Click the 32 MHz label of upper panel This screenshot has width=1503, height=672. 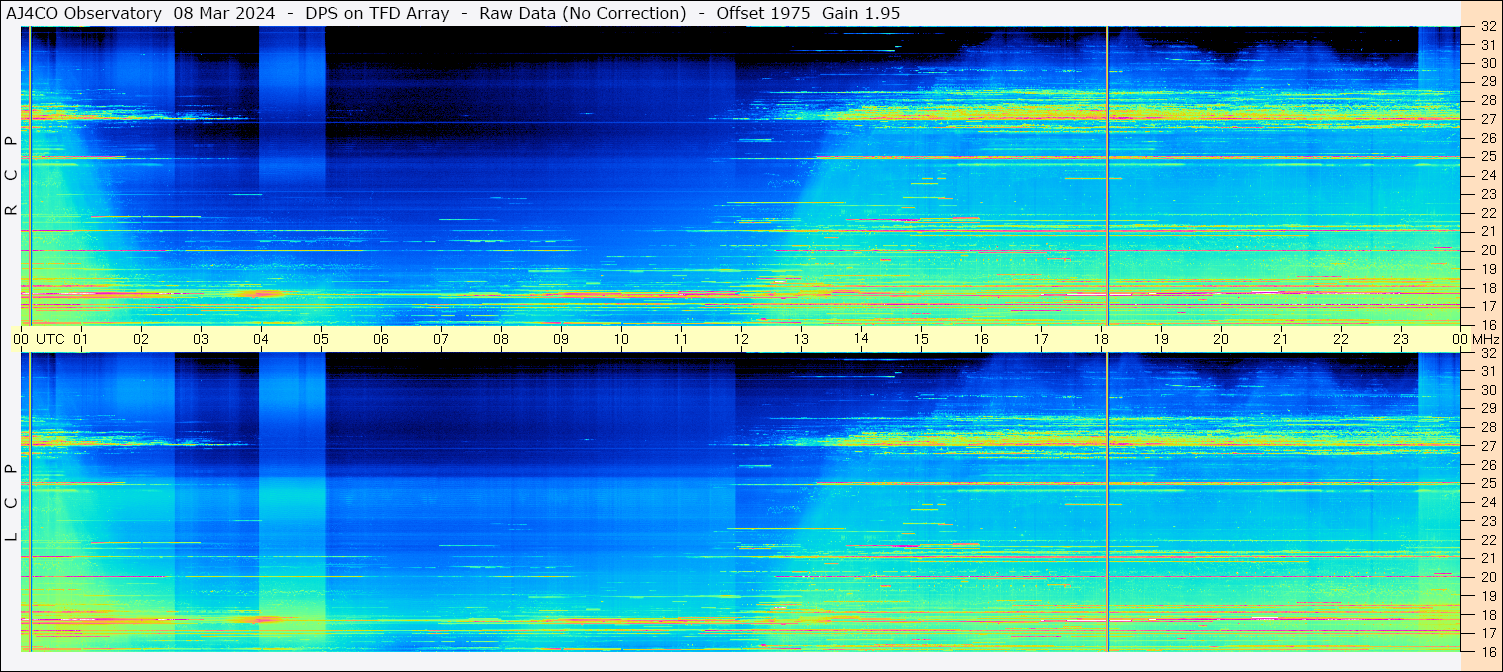click(x=1487, y=28)
